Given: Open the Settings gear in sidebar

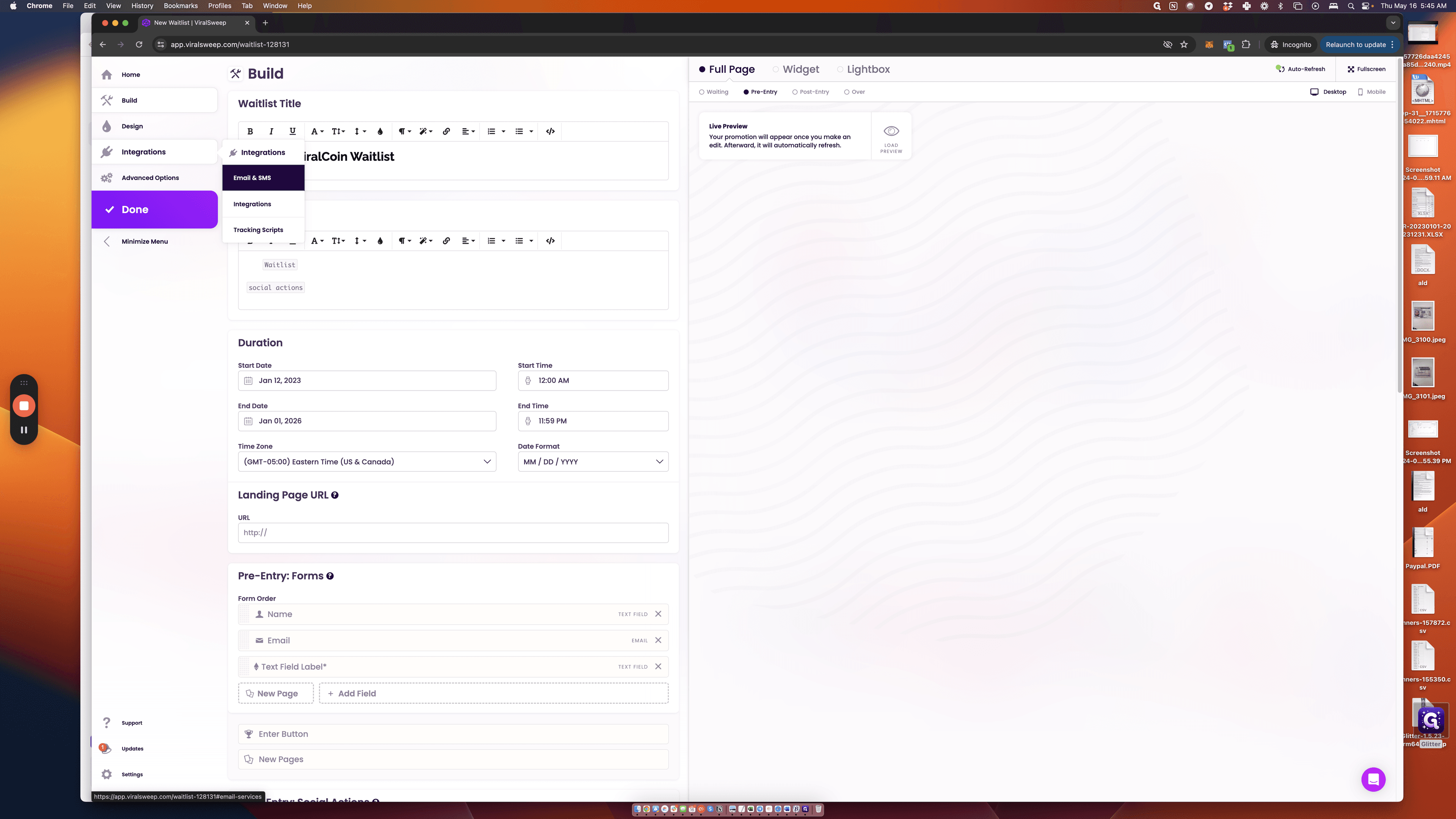Looking at the screenshot, I should pos(107,774).
